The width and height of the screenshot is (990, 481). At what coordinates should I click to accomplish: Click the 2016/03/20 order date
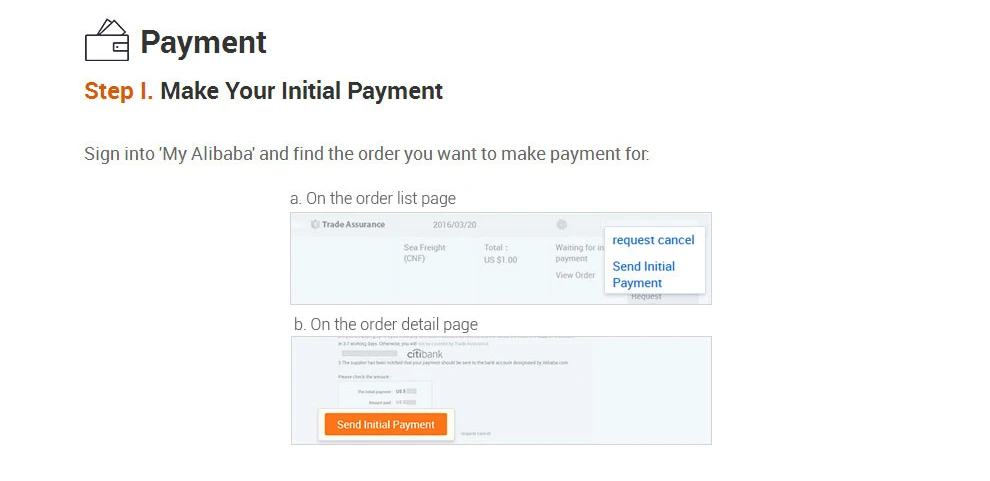pyautogui.click(x=455, y=225)
